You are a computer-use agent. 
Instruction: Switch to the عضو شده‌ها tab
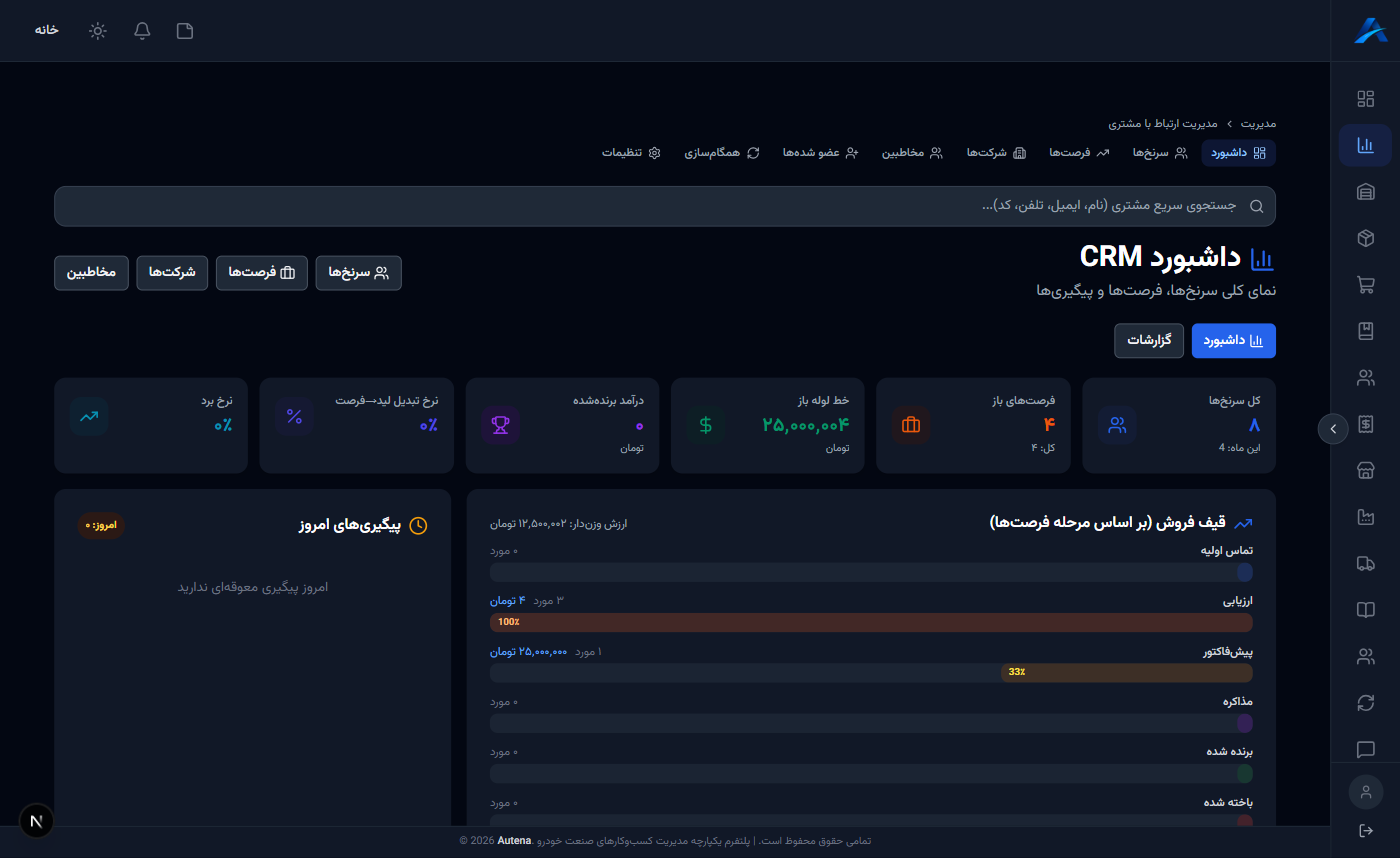pos(821,153)
